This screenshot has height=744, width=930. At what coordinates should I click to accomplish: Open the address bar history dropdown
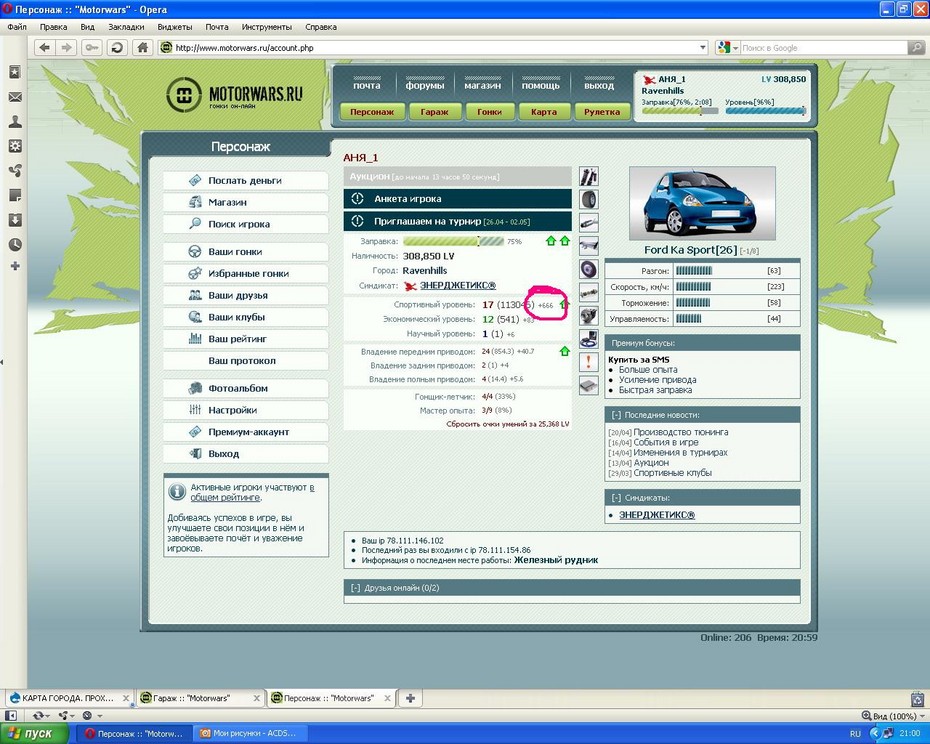coord(703,47)
